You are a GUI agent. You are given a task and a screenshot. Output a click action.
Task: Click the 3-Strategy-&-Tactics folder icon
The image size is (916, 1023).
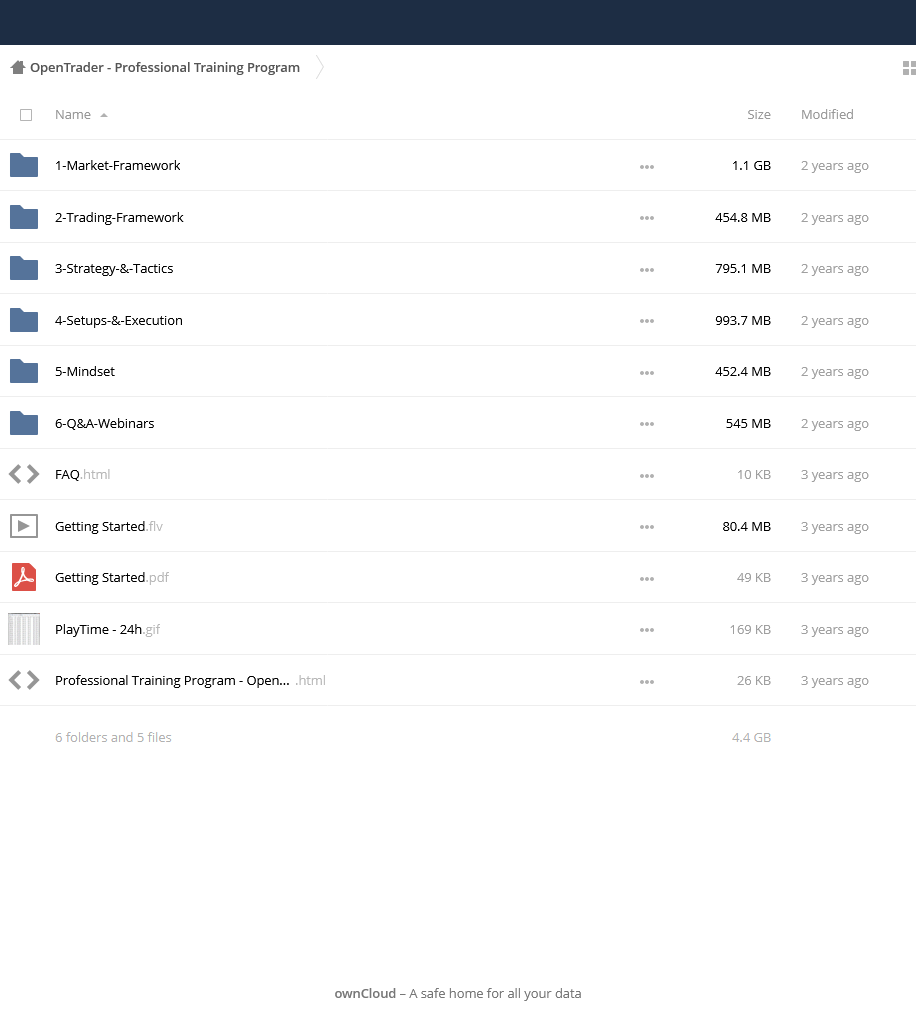(24, 268)
